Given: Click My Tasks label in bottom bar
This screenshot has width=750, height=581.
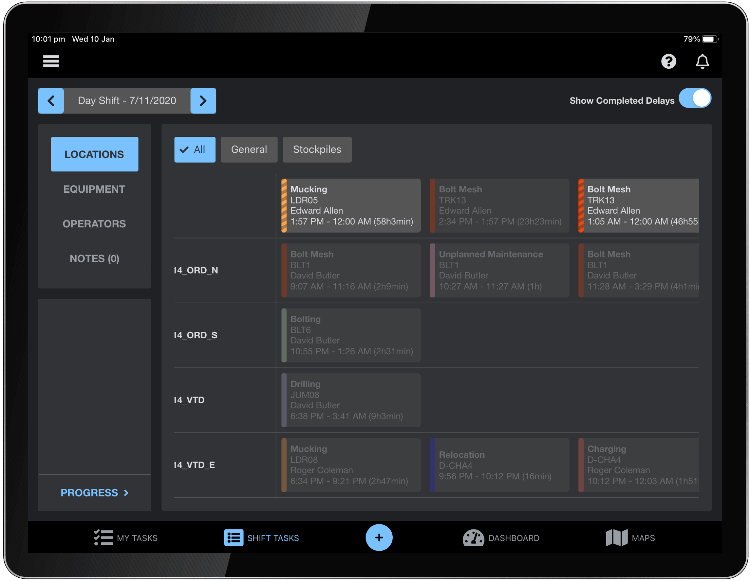Looking at the screenshot, I should tap(137, 538).
